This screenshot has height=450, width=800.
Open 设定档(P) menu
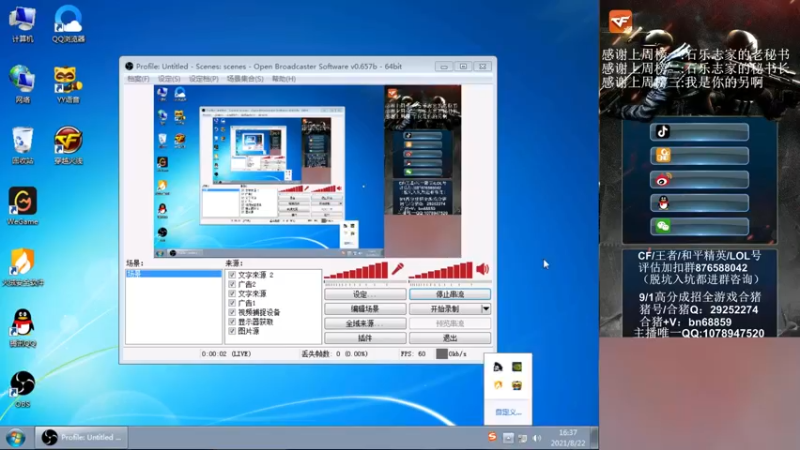(x=204, y=79)
